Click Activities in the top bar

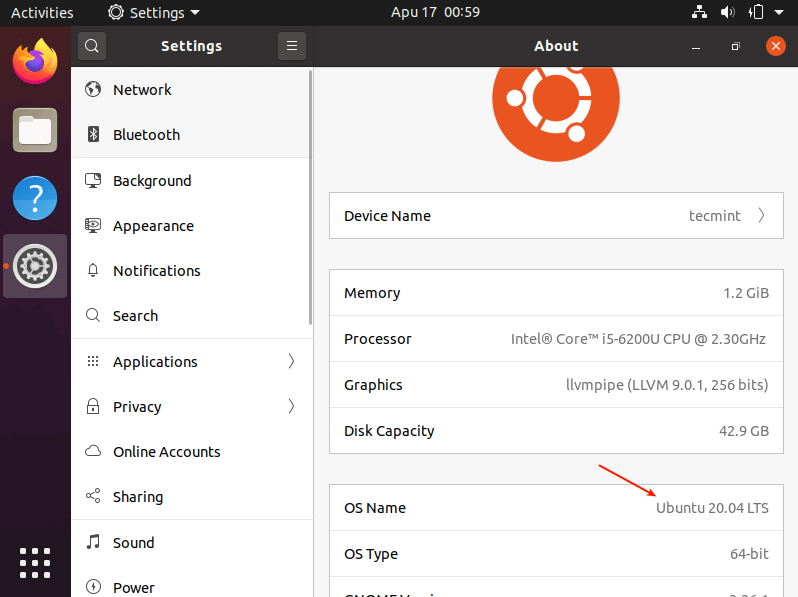[x=42, y=13]
